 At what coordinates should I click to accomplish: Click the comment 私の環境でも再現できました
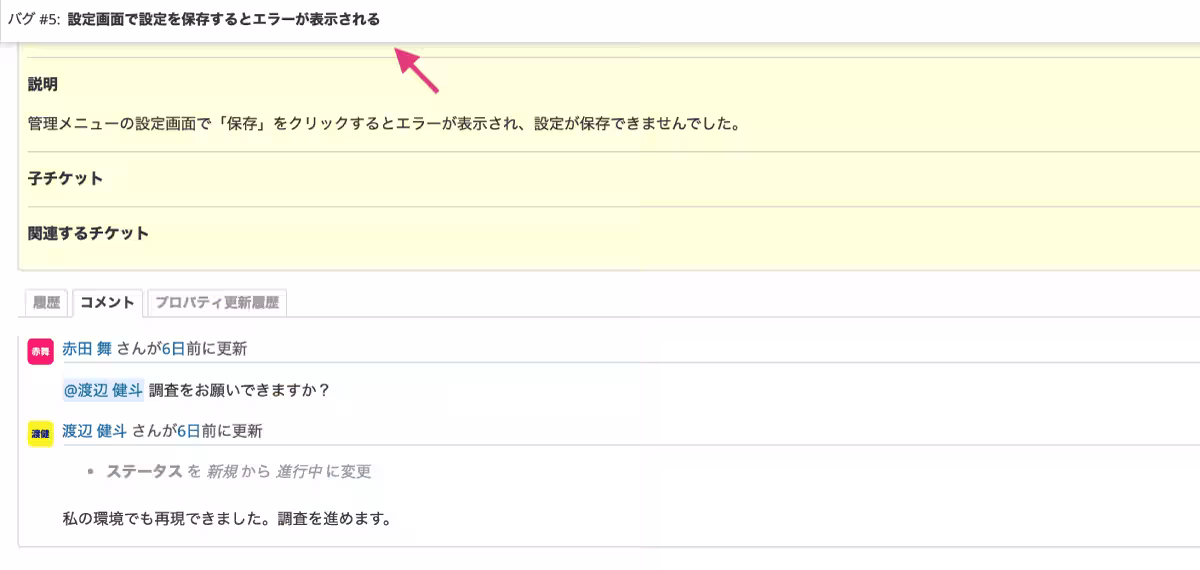(x=225, y=519)
